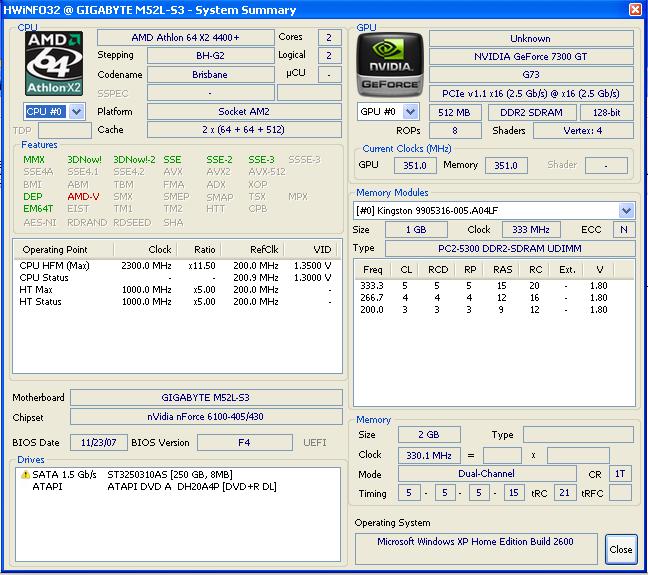
Task: Click the PC2-5300 DDR2-SDRAM UDIMM type field
Action: coord(510,248)
